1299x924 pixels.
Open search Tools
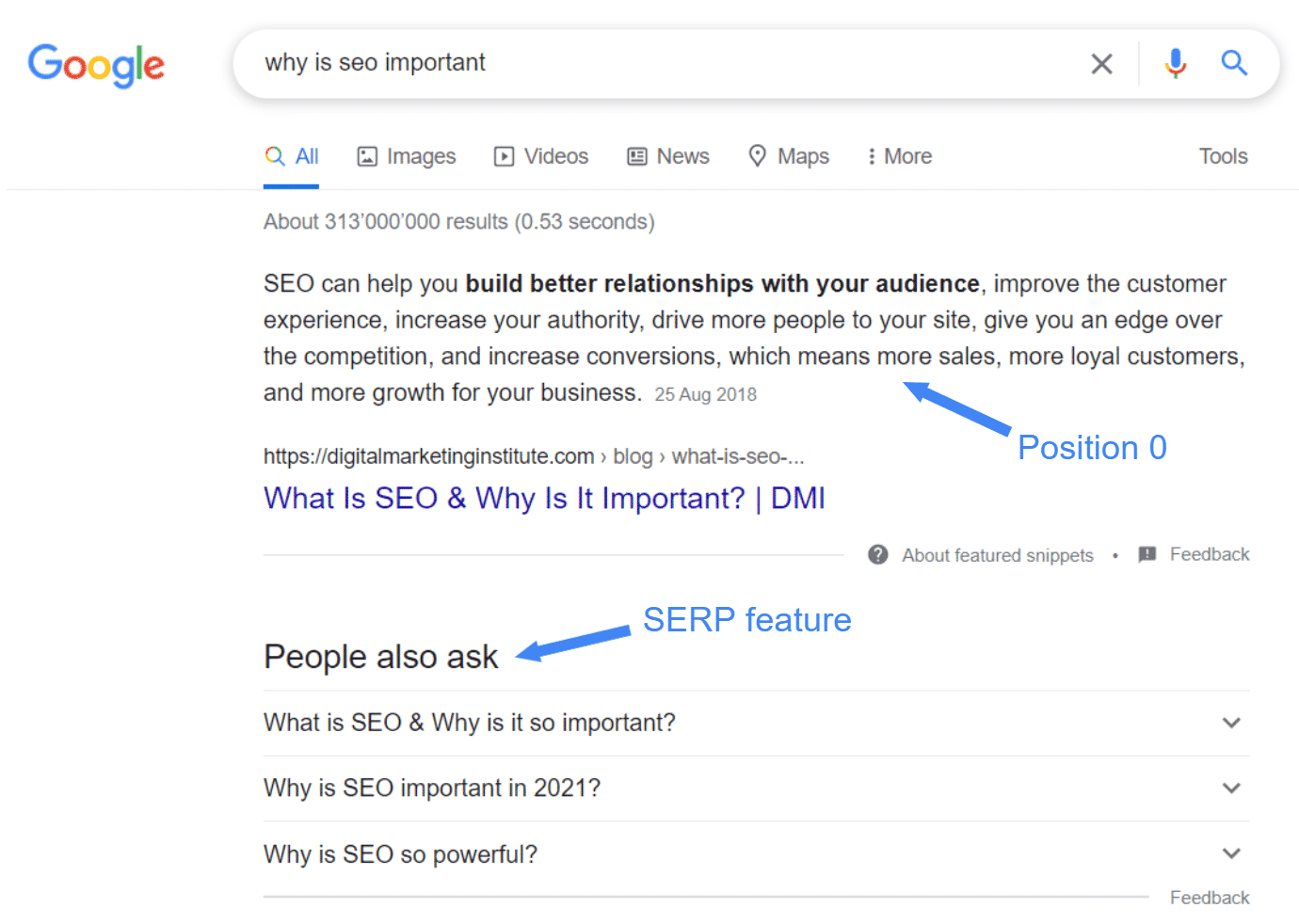pyautogui.click(x=1223, y=156)
